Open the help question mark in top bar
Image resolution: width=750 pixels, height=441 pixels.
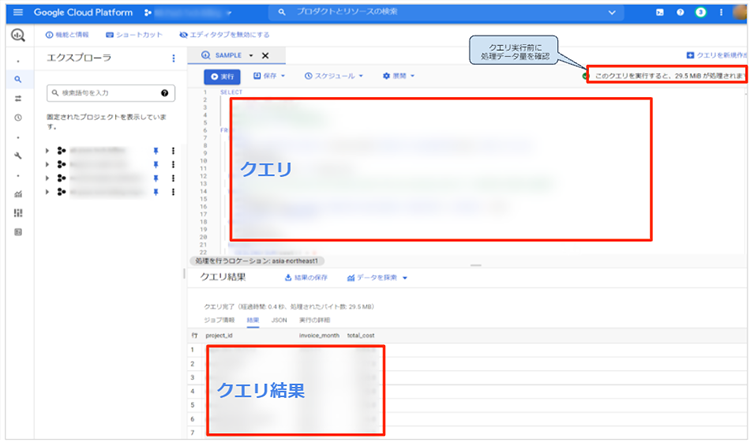coord(680,12)
